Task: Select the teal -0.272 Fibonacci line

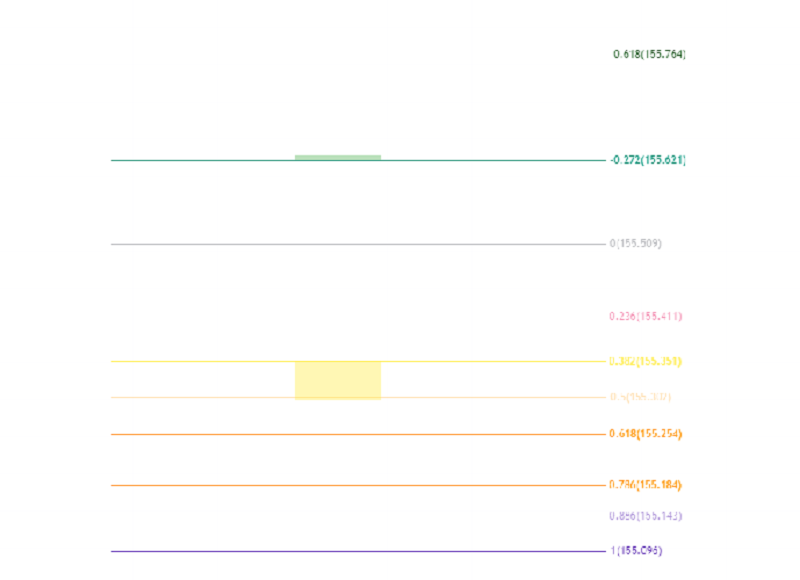Action: click(x=358, y=160)
